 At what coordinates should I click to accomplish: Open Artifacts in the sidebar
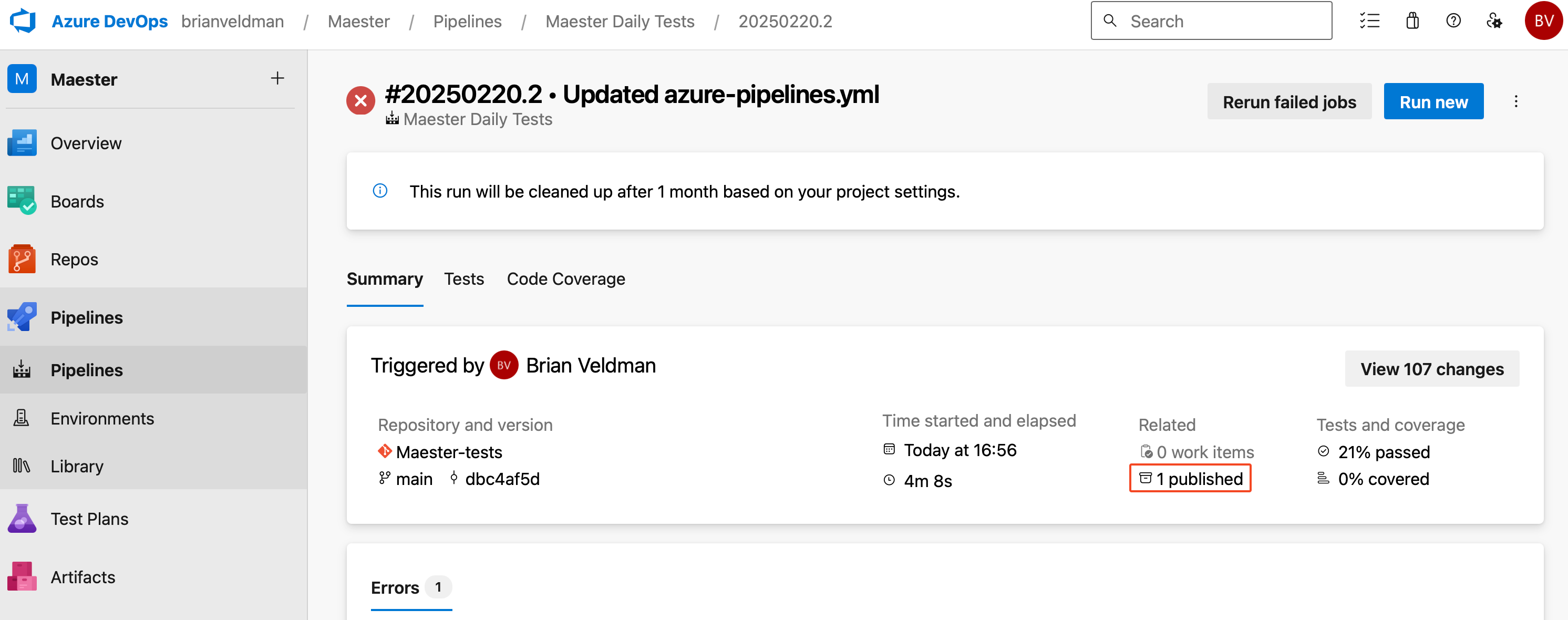pos(82,577)
